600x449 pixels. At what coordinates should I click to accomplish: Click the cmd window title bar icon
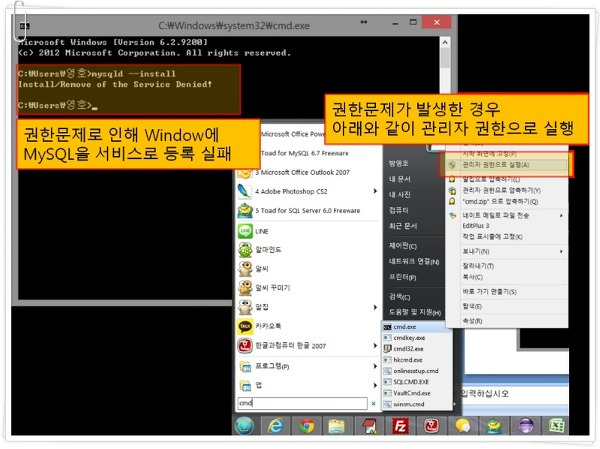point(24,26)
